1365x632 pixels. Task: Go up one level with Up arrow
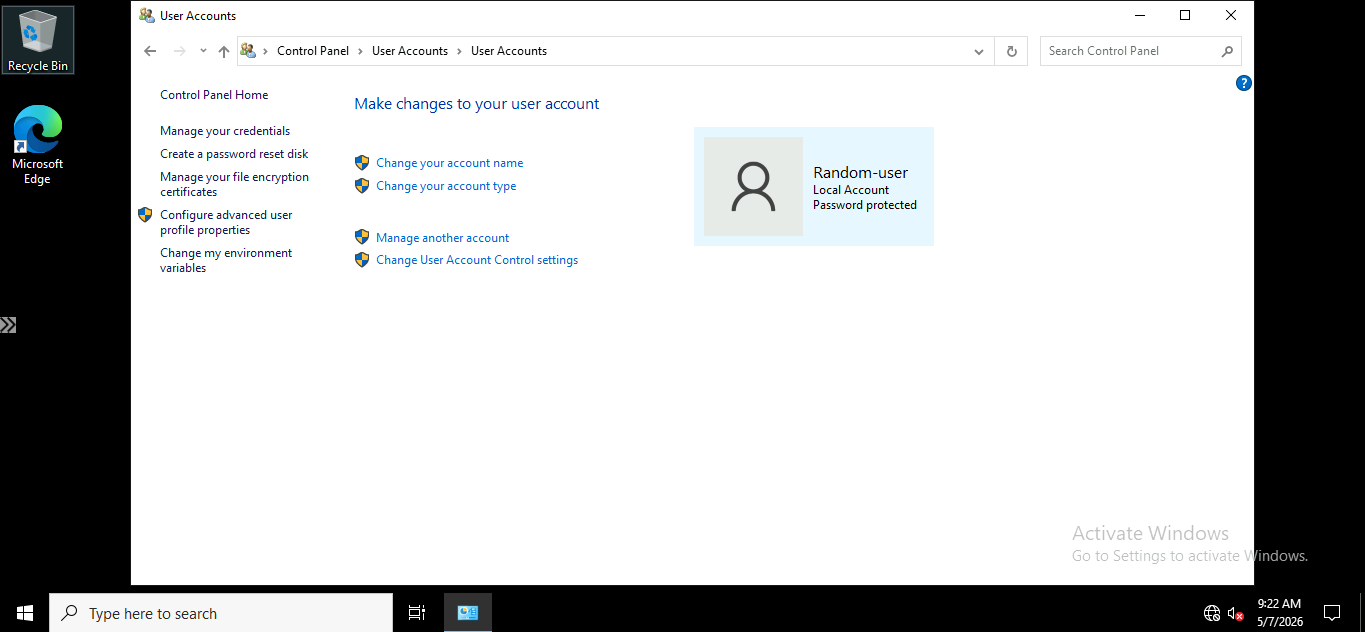(x=224, y=51)
